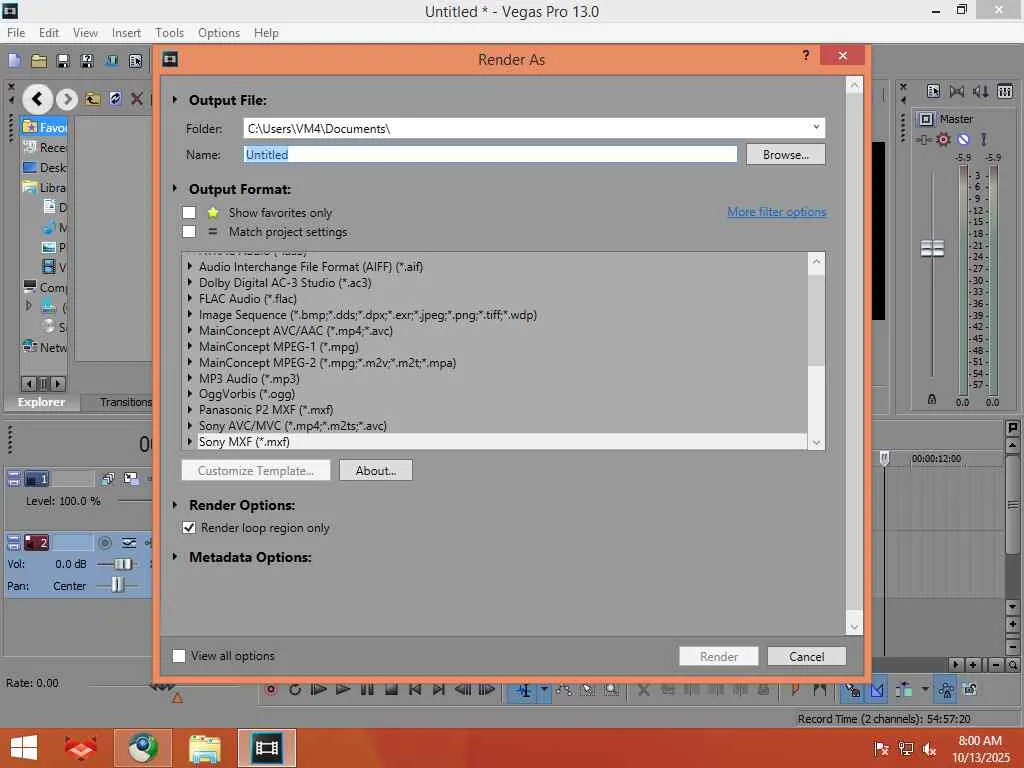Collapse the Render Options section
Viewport: 1024px width, 768px height.
point(175,505)
